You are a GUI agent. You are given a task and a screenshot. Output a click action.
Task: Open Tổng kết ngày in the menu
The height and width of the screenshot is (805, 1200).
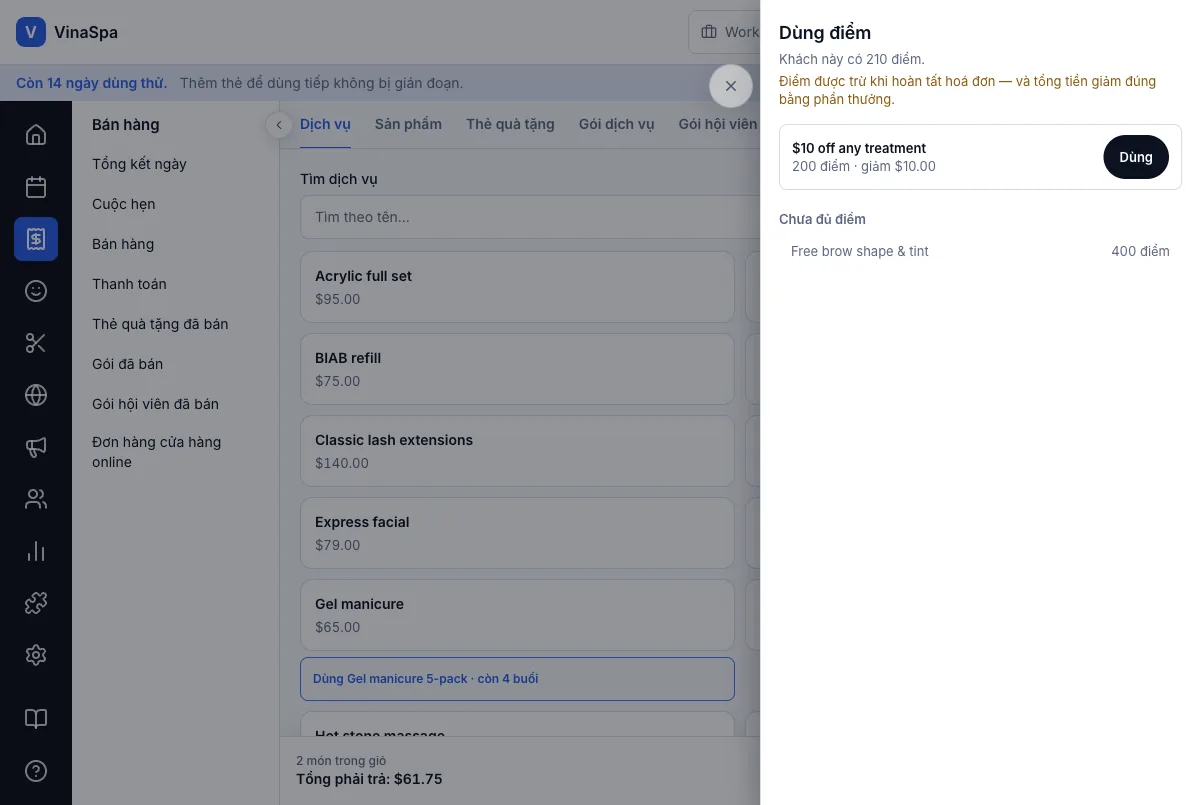[139, 164]
